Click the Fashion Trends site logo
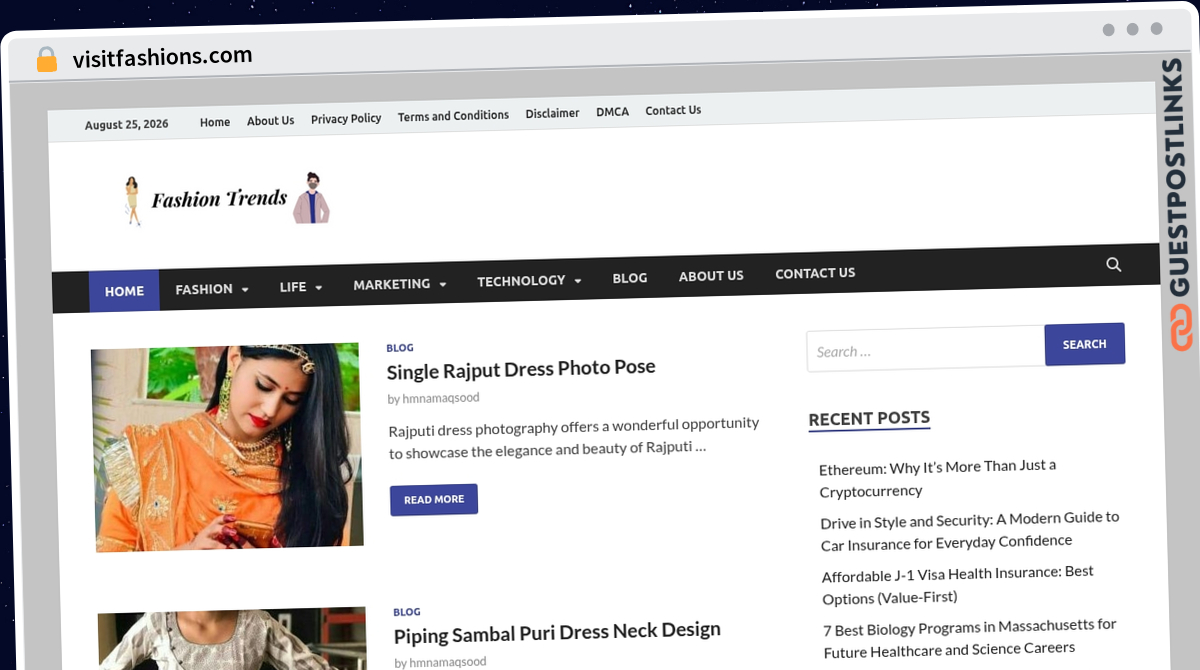 point(226,198)
